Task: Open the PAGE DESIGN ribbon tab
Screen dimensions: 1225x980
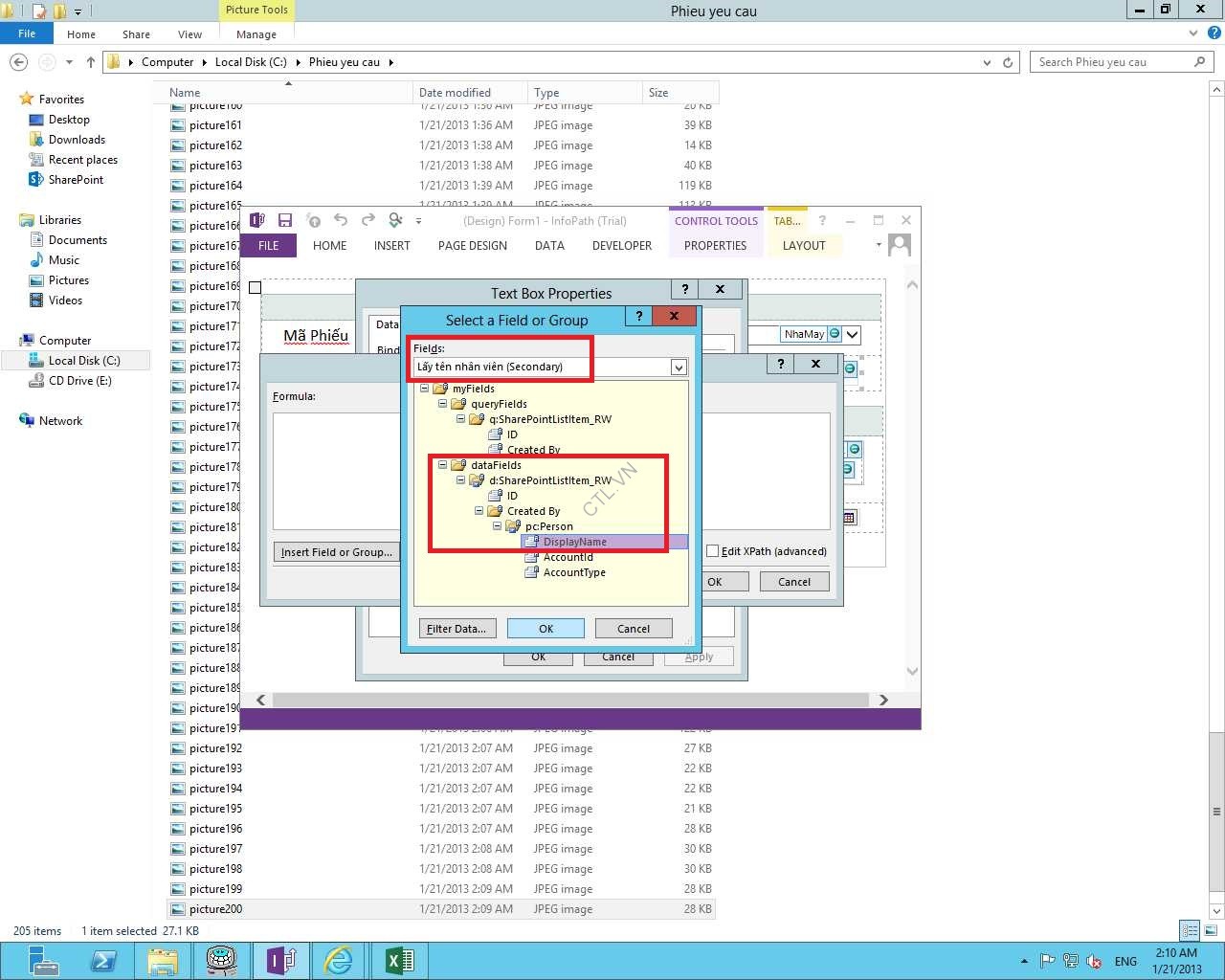Action: click(472, 246)
